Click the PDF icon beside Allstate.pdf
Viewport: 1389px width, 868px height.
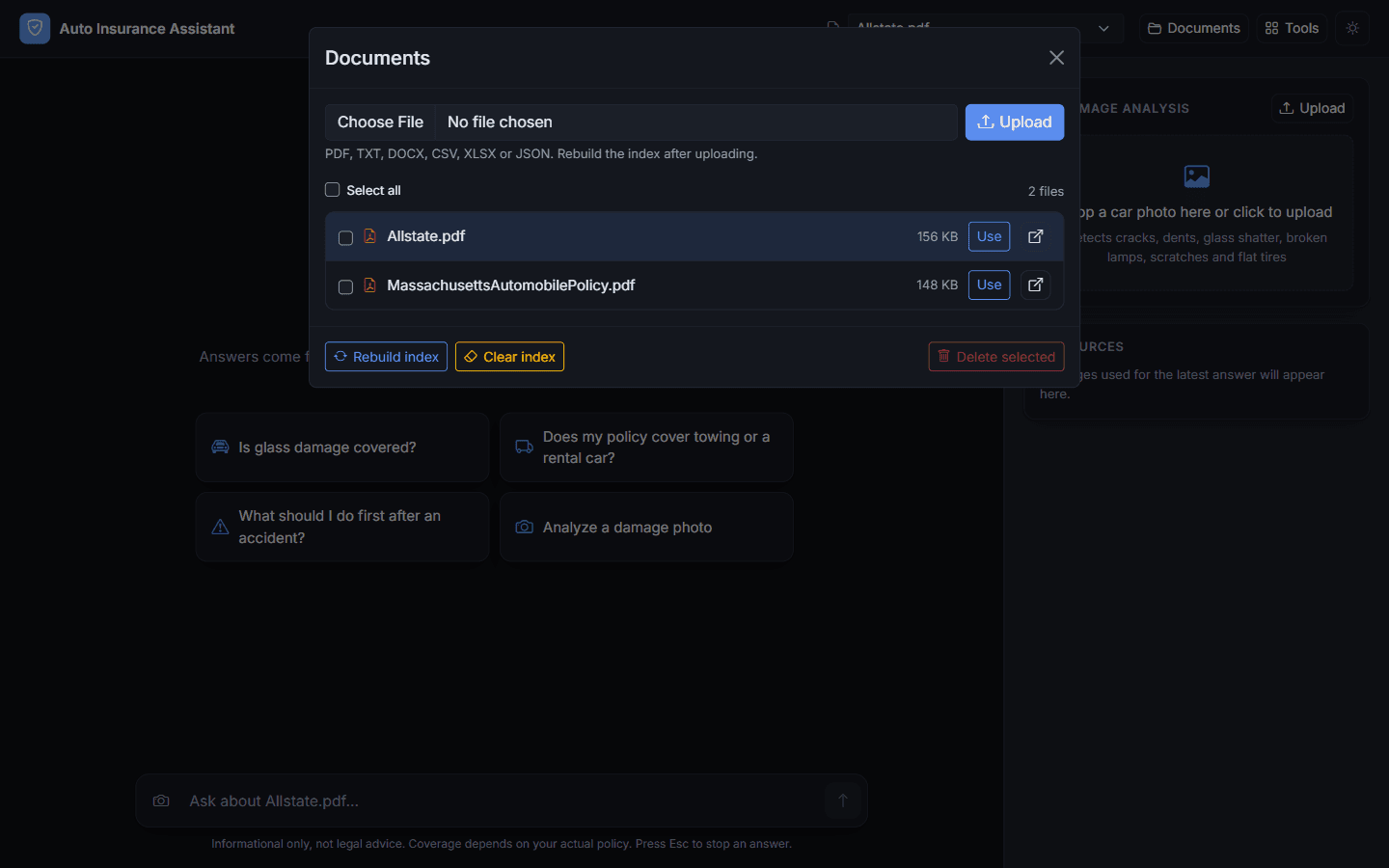[x=369, y=236]
